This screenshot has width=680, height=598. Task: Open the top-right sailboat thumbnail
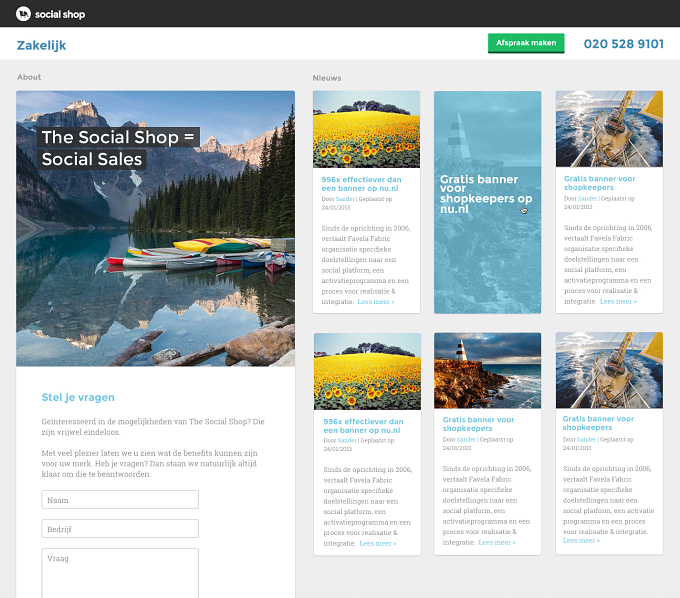609,129
